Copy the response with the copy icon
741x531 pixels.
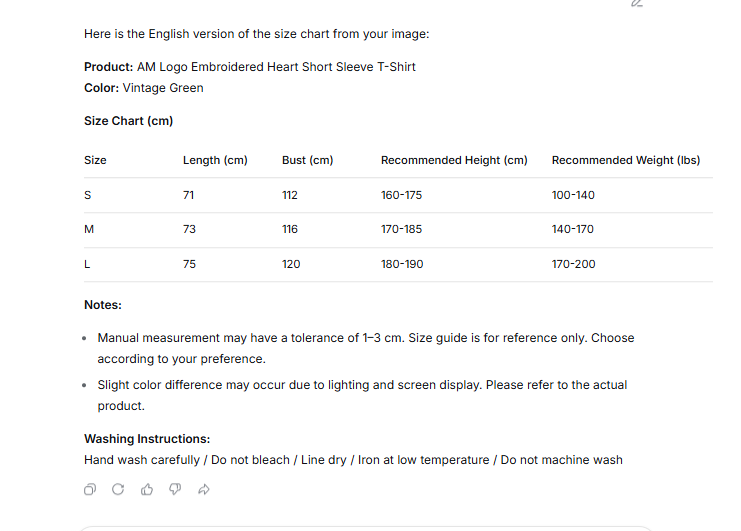pos(90,489)
